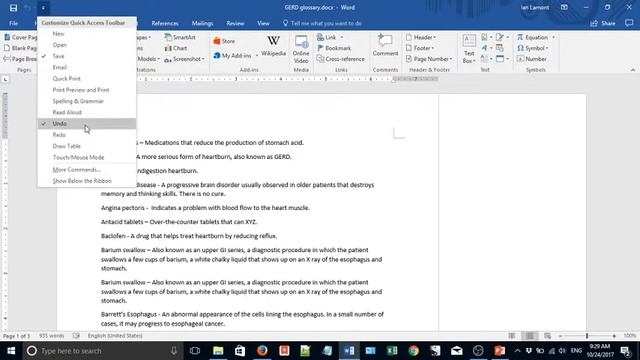Screen dimensions: 640x360
Task: Toggle Email in Quick Access Toolbar menu
Action: click(87, 67)
